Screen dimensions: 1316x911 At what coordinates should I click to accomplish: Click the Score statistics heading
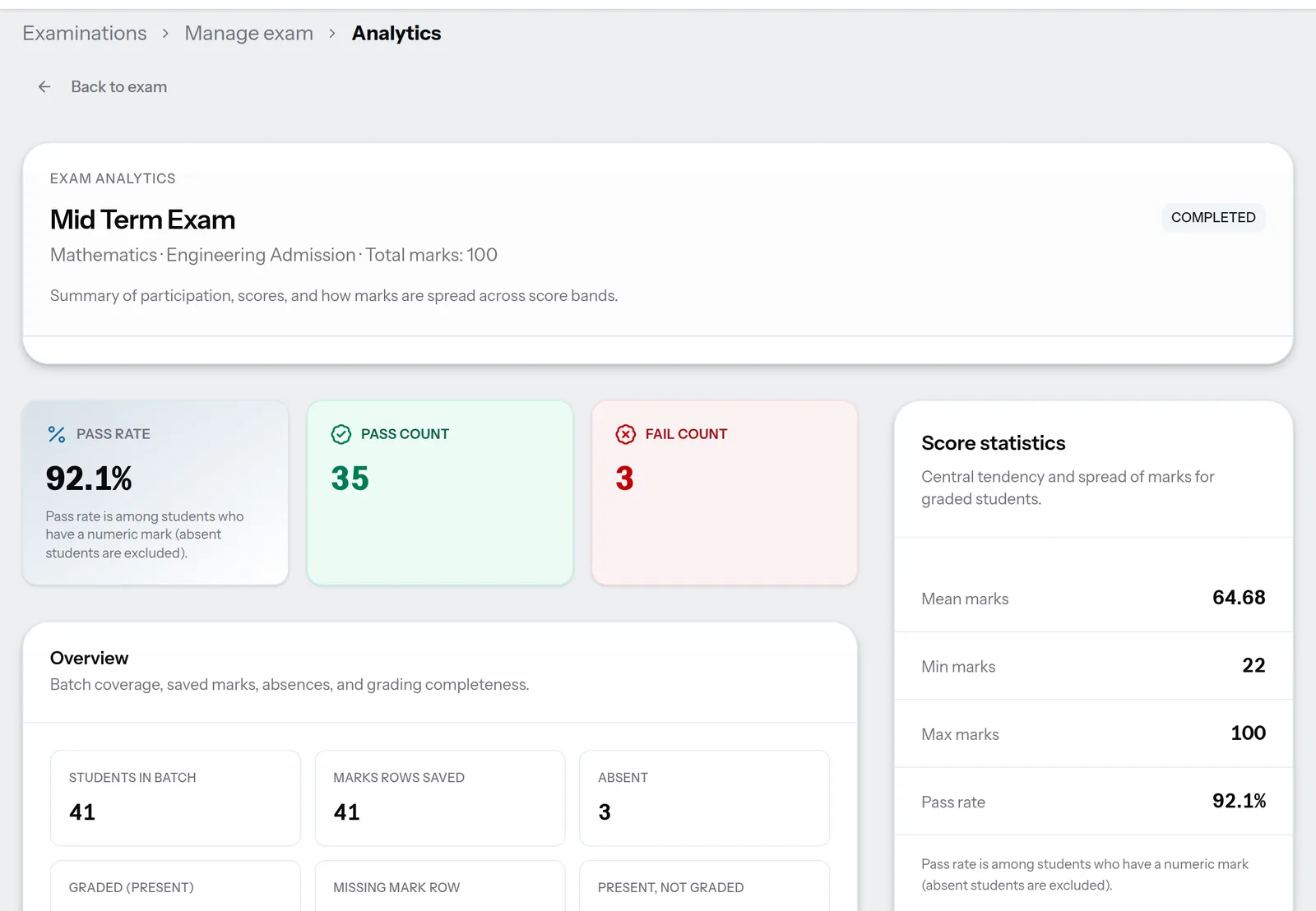(993, 443)
